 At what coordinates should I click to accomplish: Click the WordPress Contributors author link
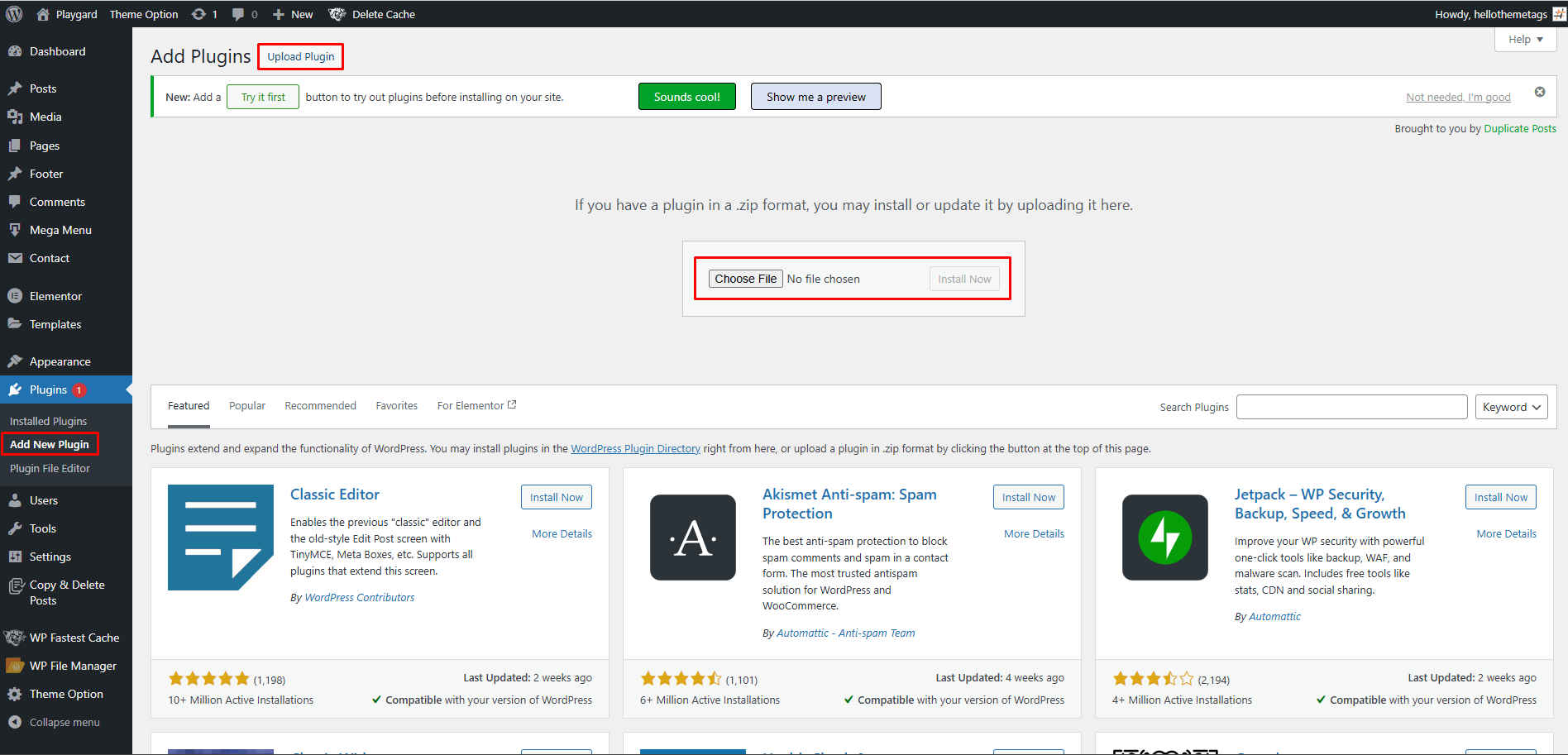click(360, 597)
